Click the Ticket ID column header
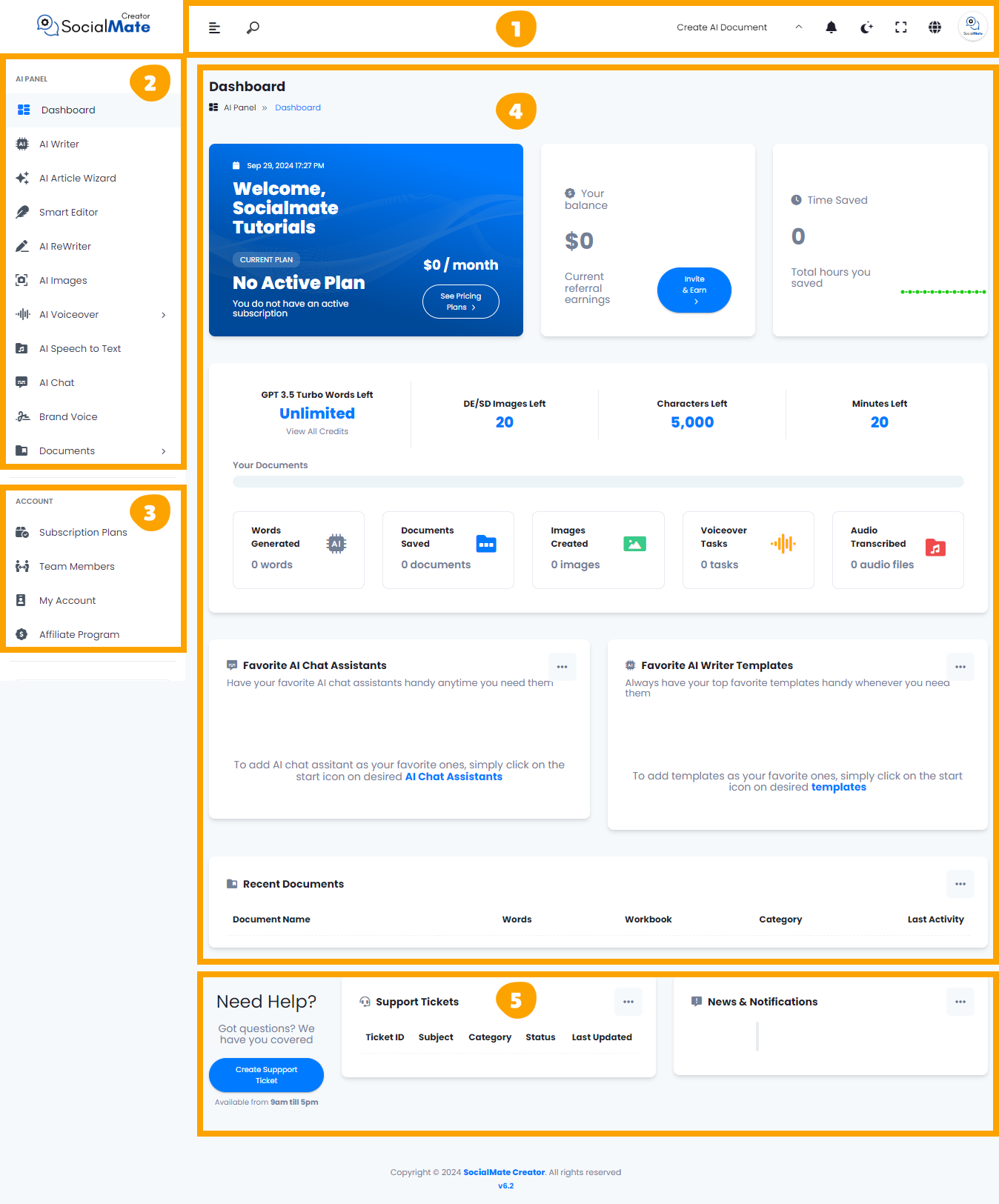This screenshot has width=999, height=1204. [x=385, y=1037]
